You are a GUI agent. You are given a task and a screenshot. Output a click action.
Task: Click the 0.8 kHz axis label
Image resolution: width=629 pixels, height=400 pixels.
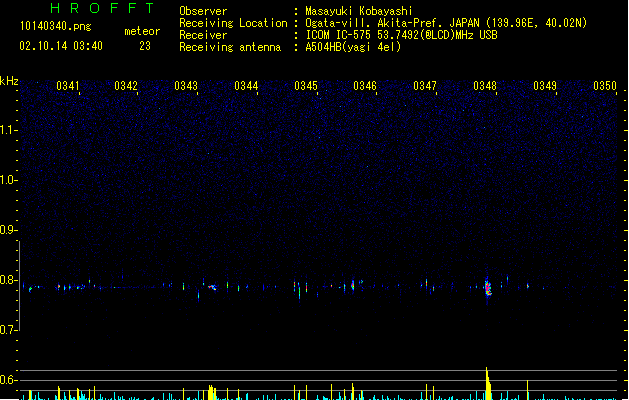coord(8,280)
